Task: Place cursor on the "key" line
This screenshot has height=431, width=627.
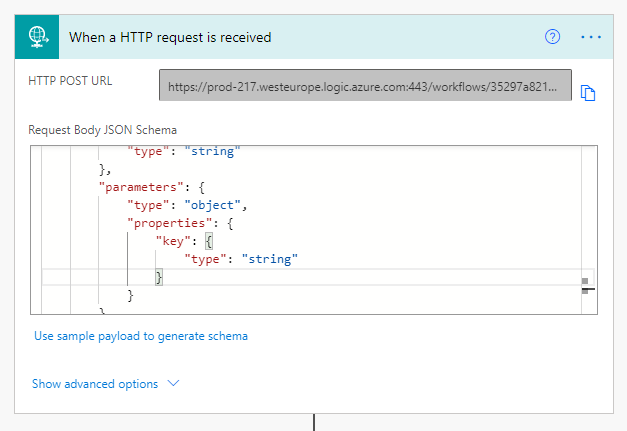Action: coord(185,242)
